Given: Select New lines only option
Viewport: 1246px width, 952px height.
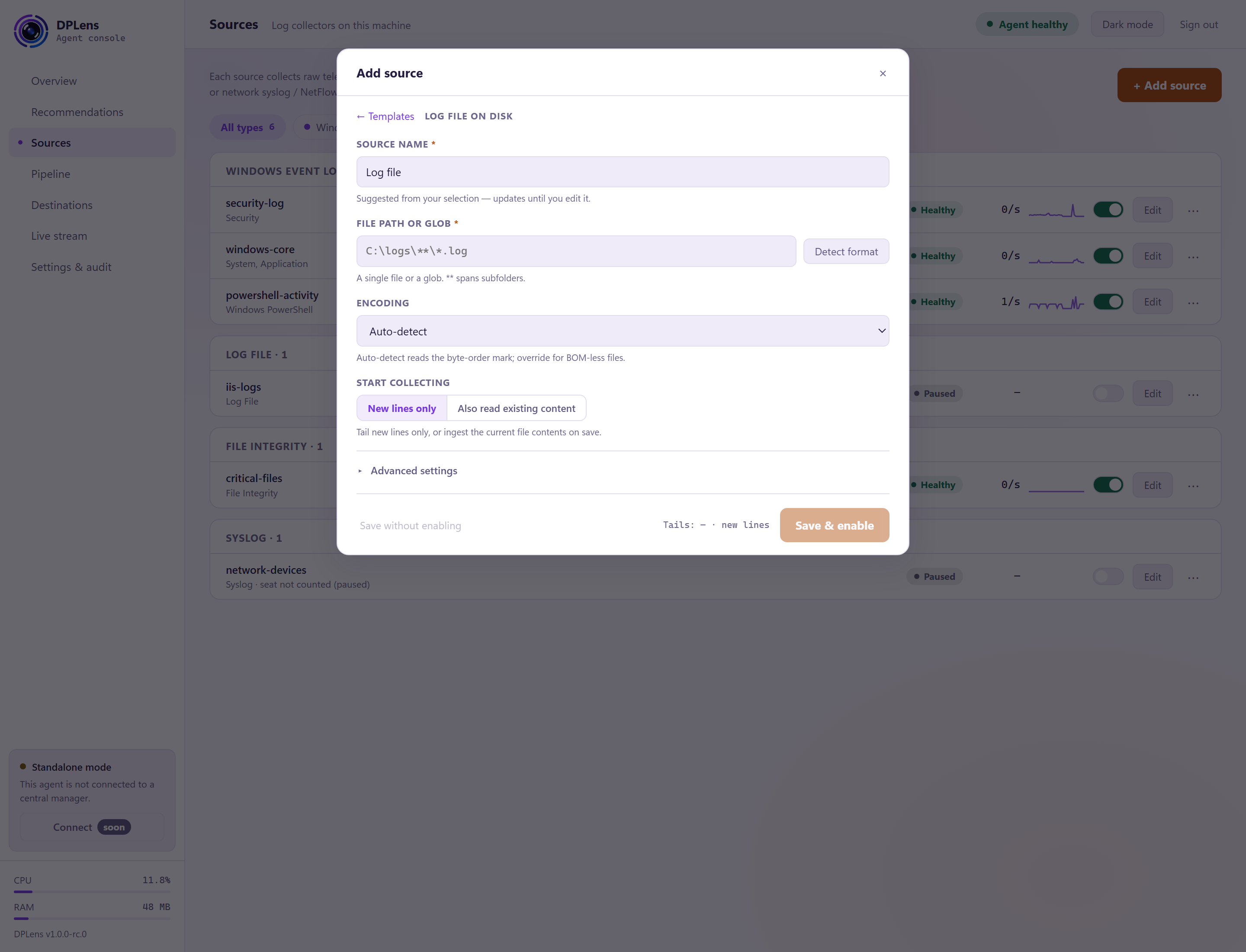Looking at the screenshot, I should coord(402,408).
